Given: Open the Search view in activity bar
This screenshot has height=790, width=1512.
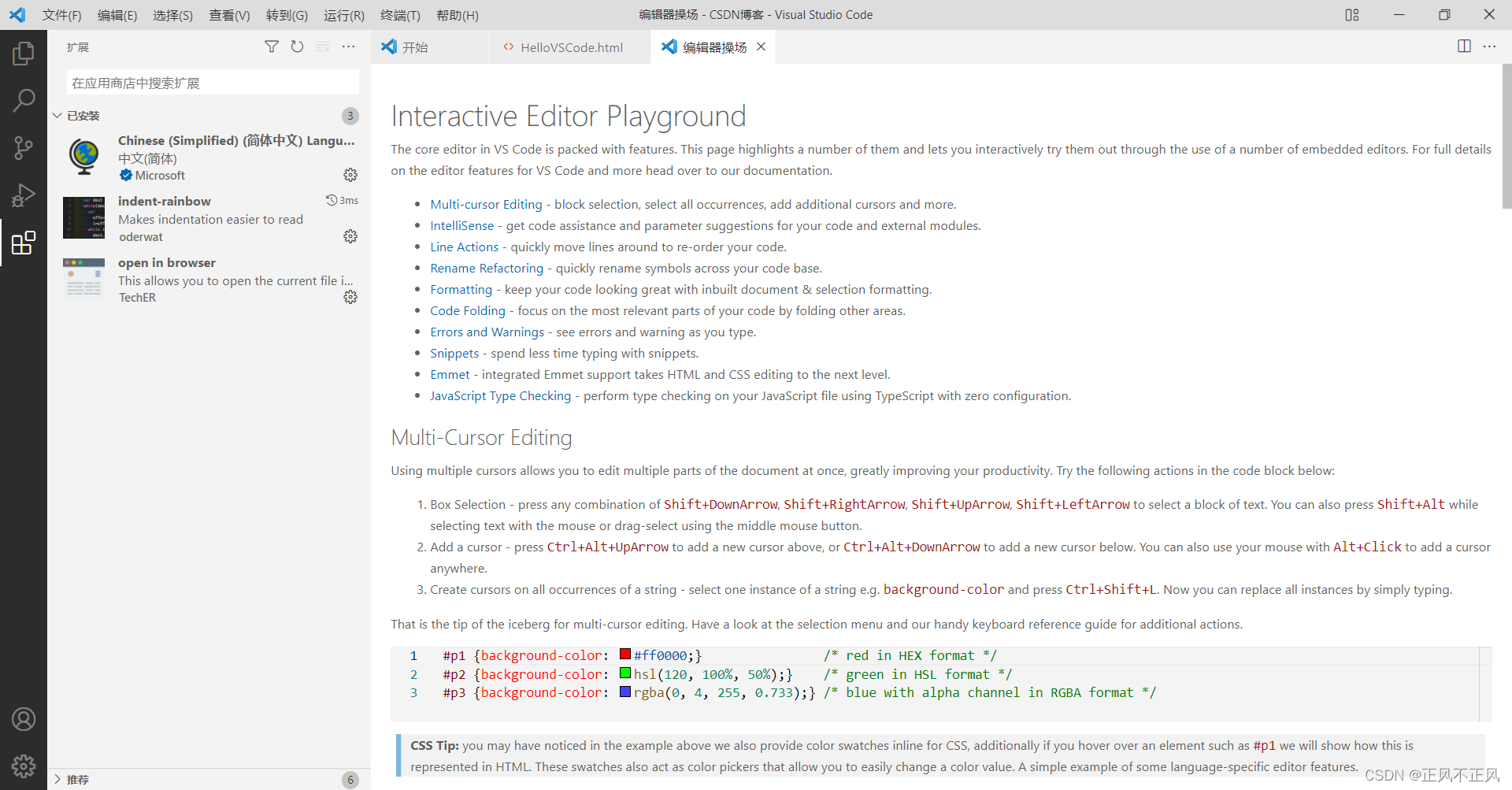Looking at the screenshot, I should point(24,100).
